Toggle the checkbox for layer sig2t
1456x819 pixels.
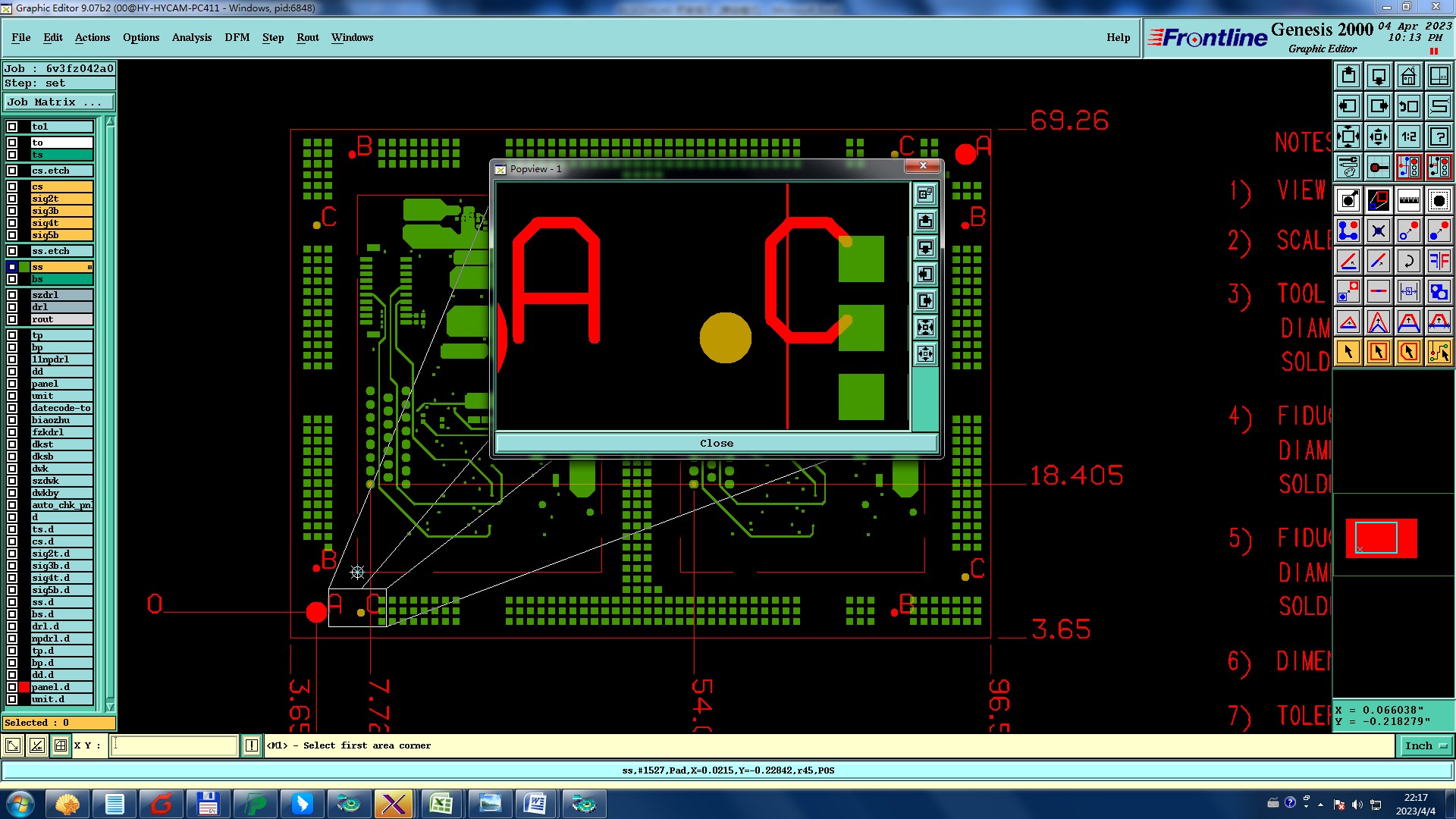coord(12,199)
